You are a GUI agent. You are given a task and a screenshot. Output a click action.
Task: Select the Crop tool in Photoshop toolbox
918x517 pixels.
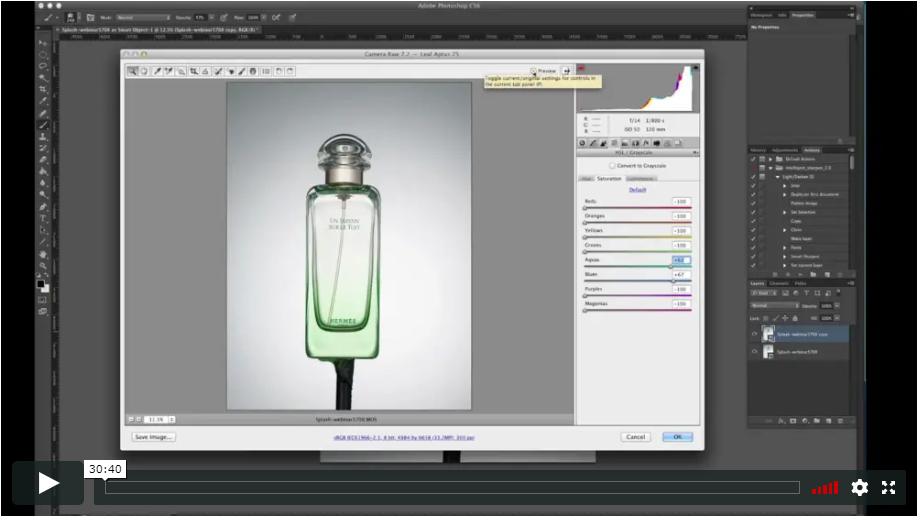[43, 90]
